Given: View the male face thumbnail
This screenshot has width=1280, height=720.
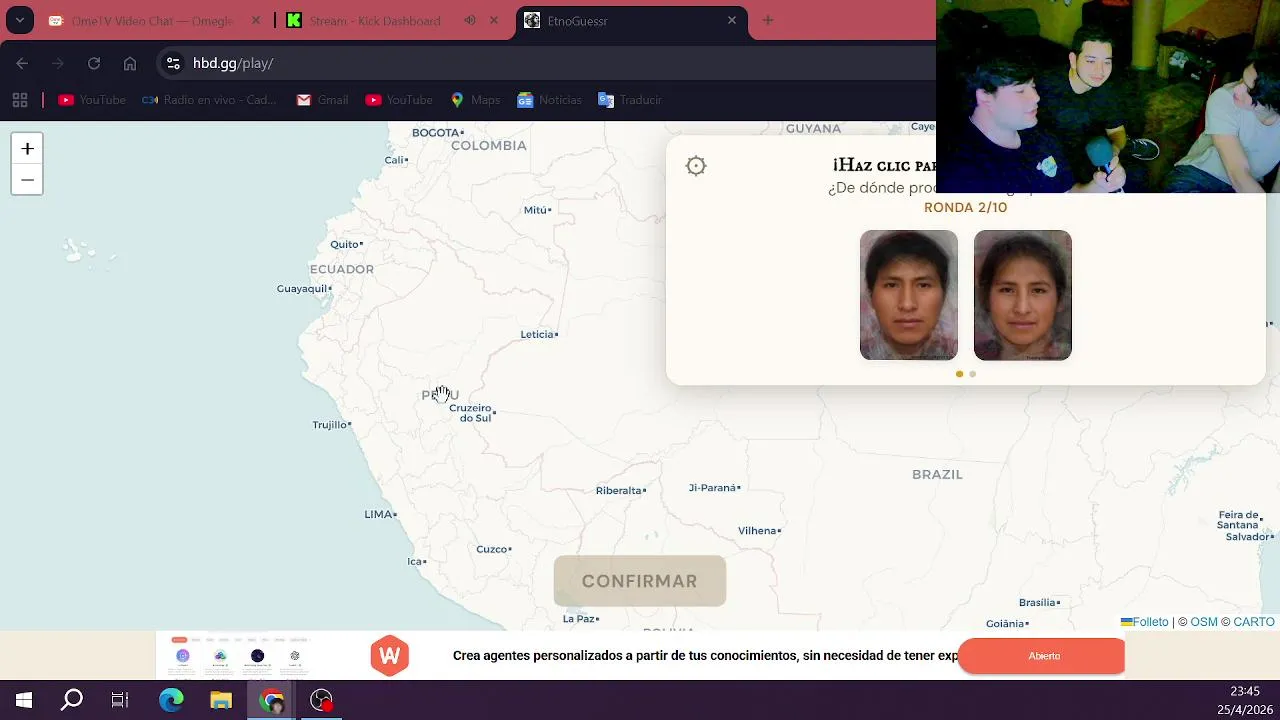Looking at the screenshot, I should 909,295.
